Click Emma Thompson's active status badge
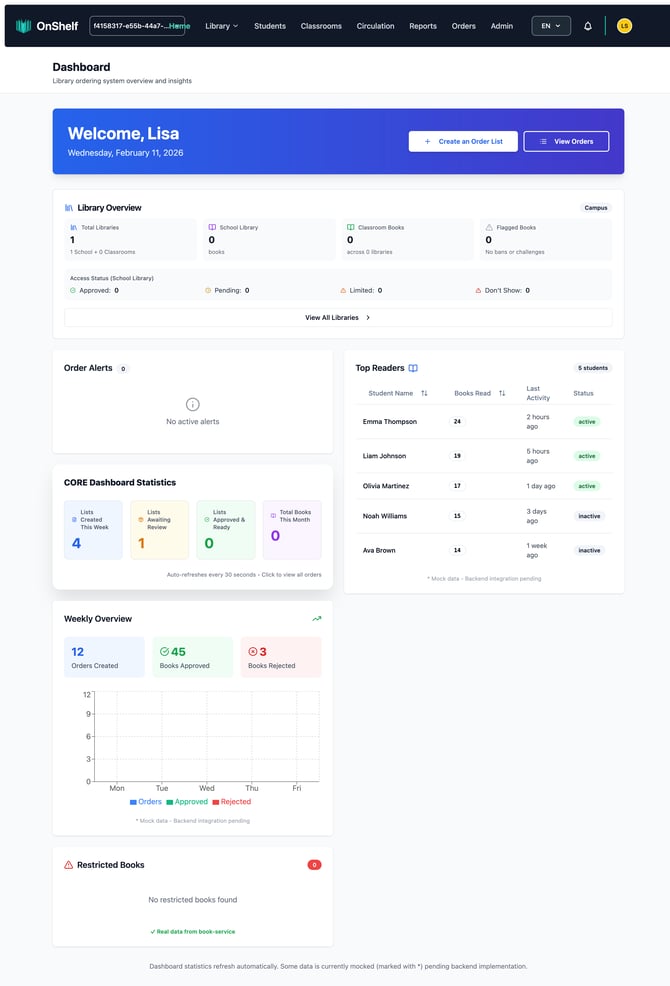670x986 pixels. [x=587, y=422]
